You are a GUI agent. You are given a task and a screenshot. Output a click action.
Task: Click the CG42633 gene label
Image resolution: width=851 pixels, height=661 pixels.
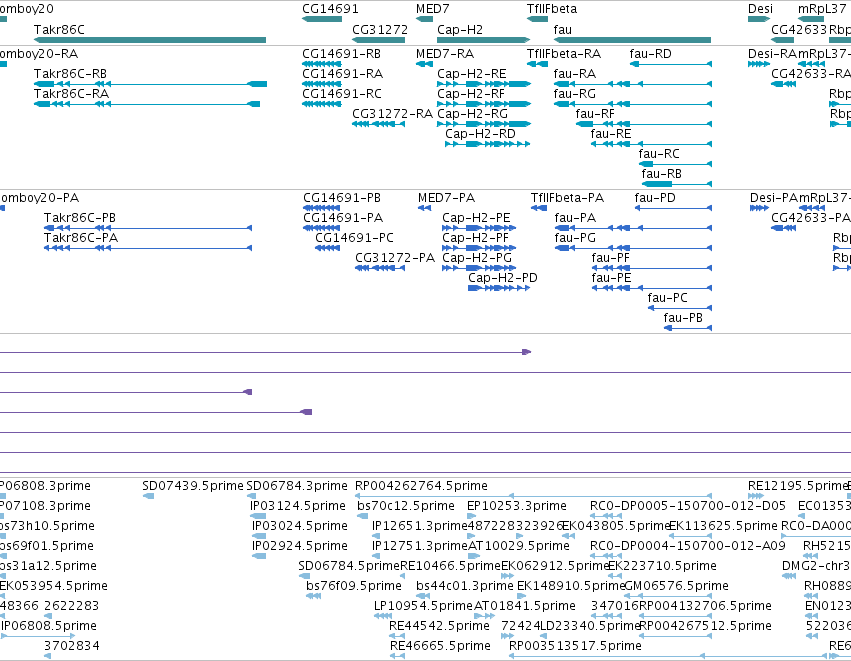[799, 29]
